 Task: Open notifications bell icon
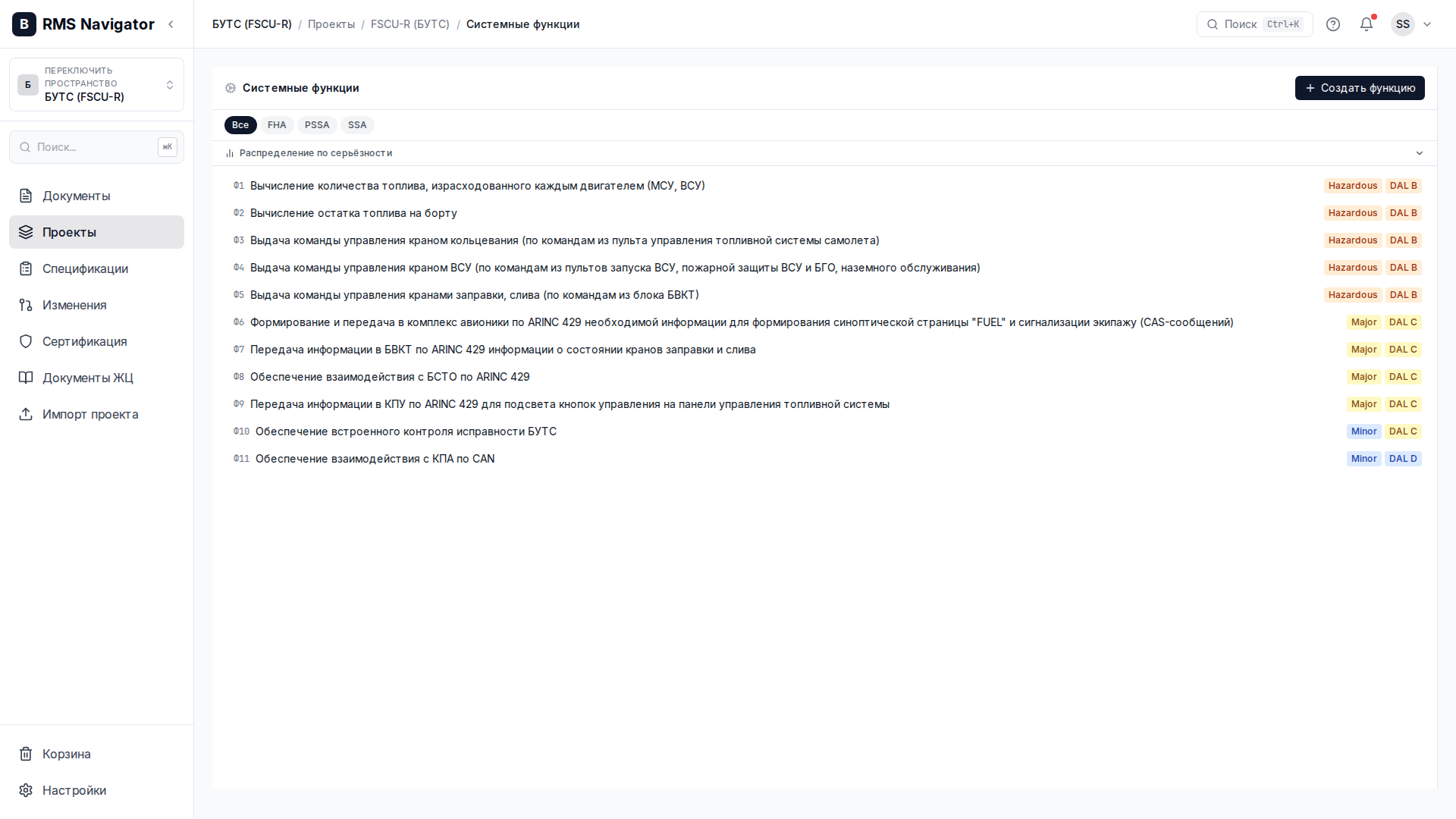1367,24
